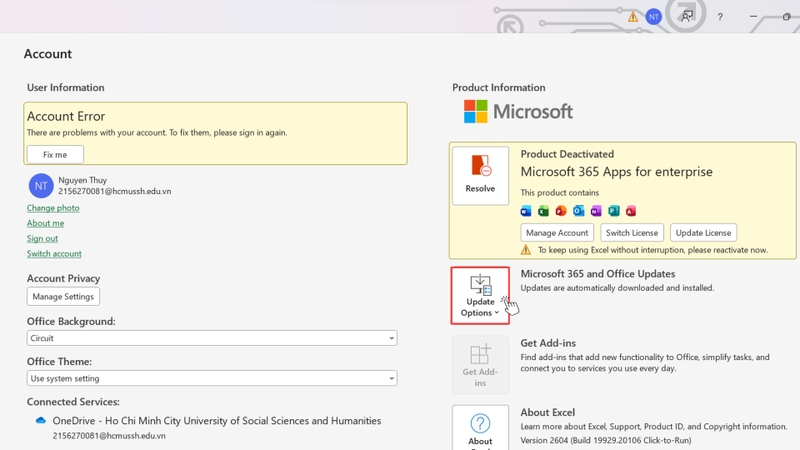Viewport: 800px width, 450px height.
Task: Click the Version 2604 build text
Action: 606,440
